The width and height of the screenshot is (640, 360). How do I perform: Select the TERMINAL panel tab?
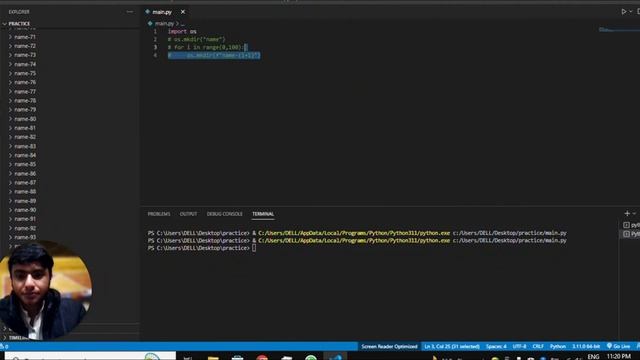coord(263,214)
